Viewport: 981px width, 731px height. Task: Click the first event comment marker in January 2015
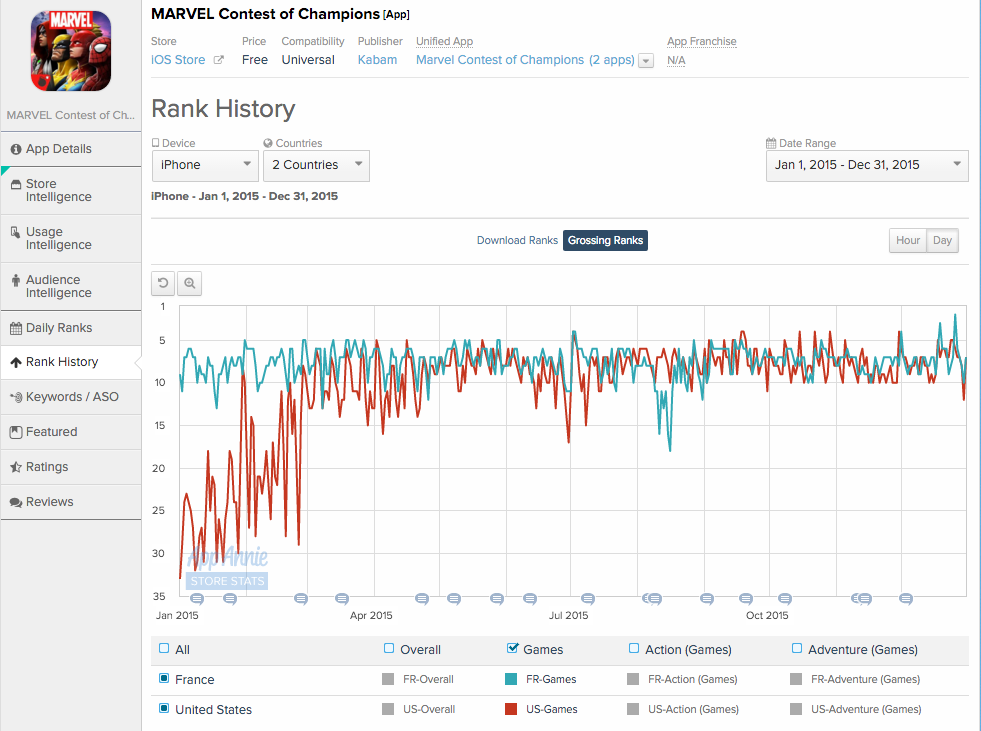click(197, 599)
